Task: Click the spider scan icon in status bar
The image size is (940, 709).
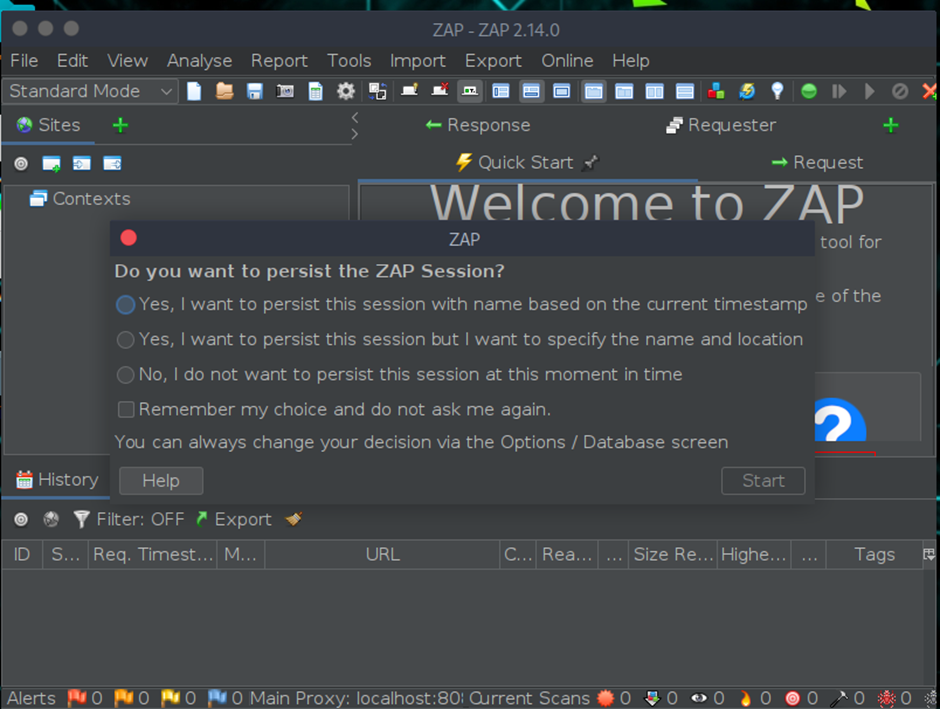Action: [x=886, y=698]
